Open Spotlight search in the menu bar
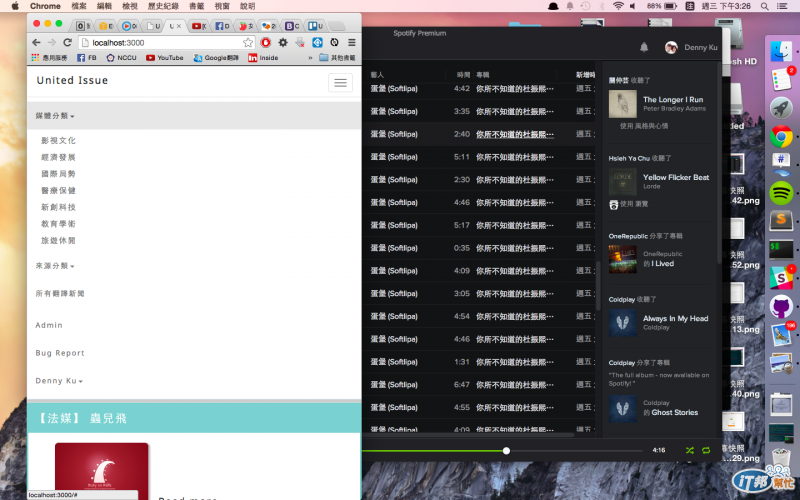The image size is (800, 500). pyautogui.click(x=764, y=6)
